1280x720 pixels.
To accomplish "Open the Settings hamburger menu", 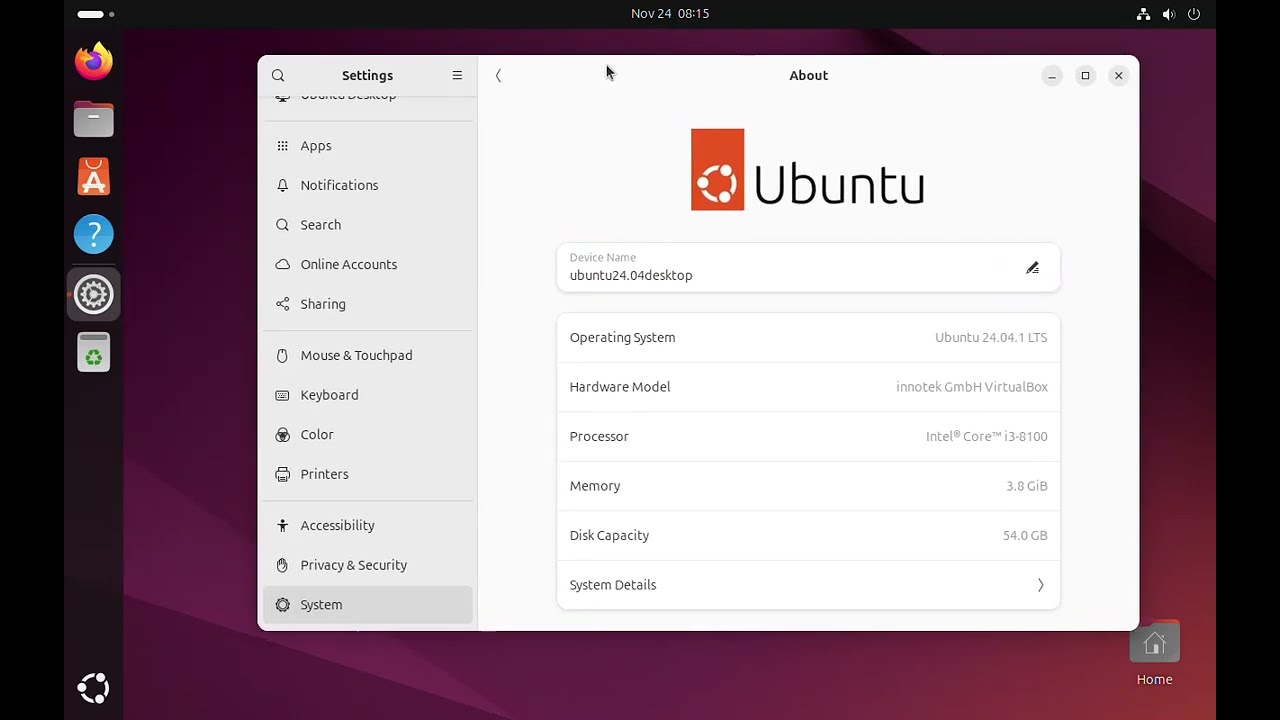I will pos(457,75).
